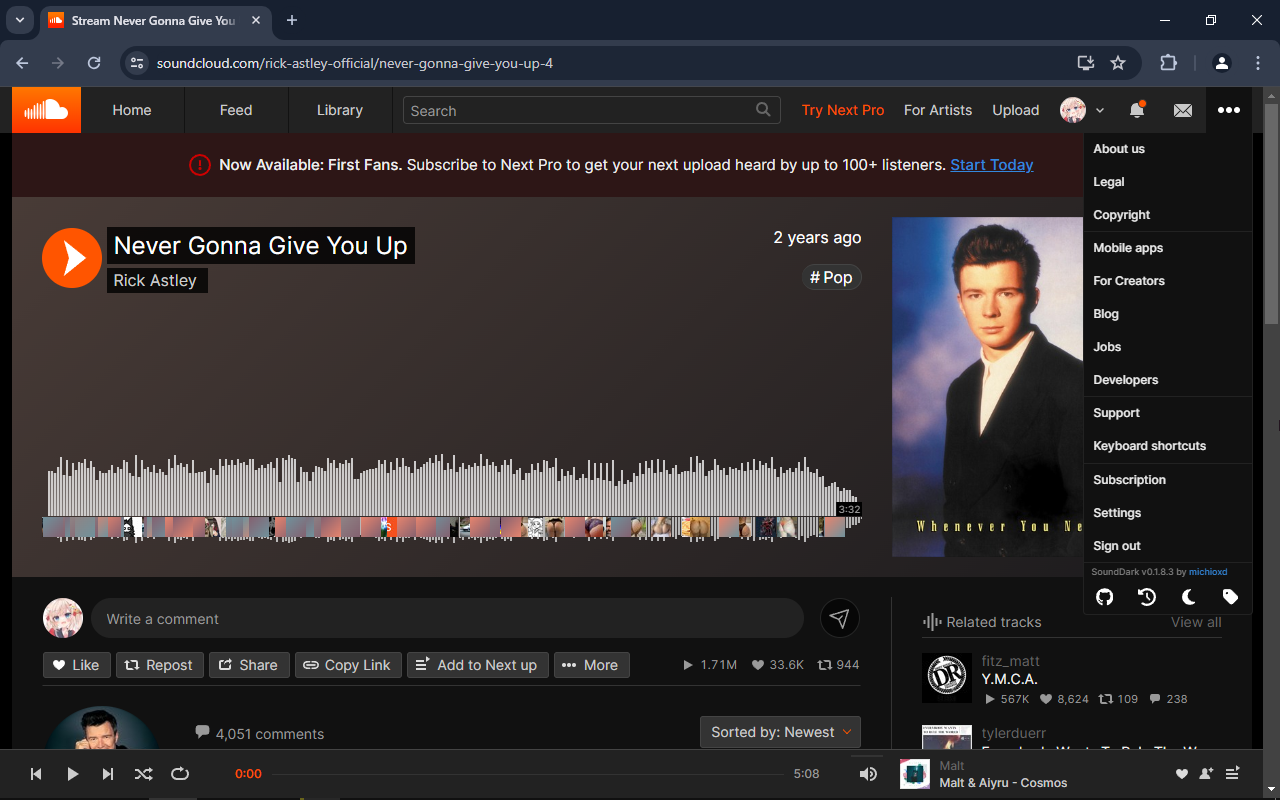This screenshot has width=1280, height=800.
Task: Focus the Search input field
Action: [x=591, y=110]
